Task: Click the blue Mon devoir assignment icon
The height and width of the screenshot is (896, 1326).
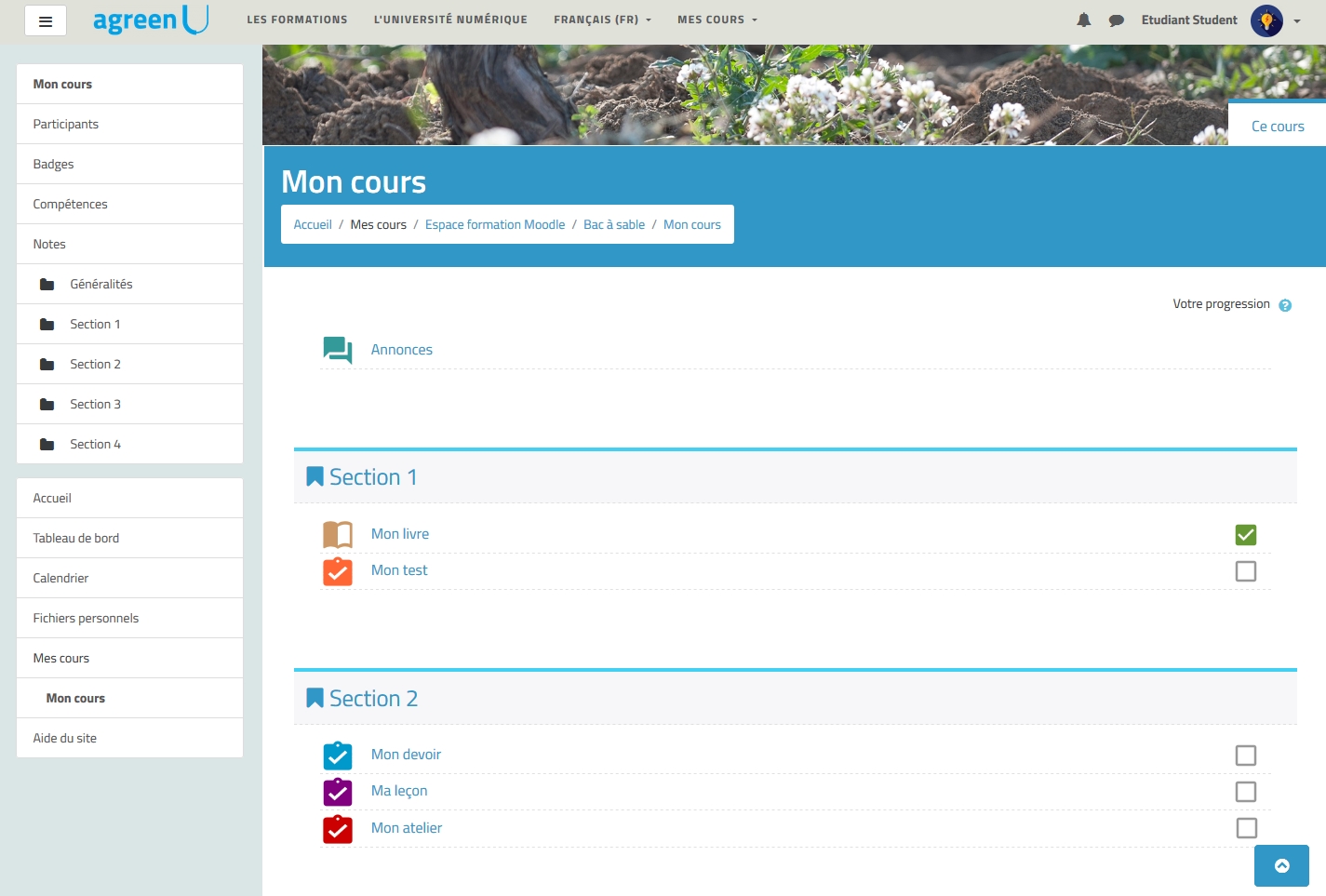Action: click(337, 755)
